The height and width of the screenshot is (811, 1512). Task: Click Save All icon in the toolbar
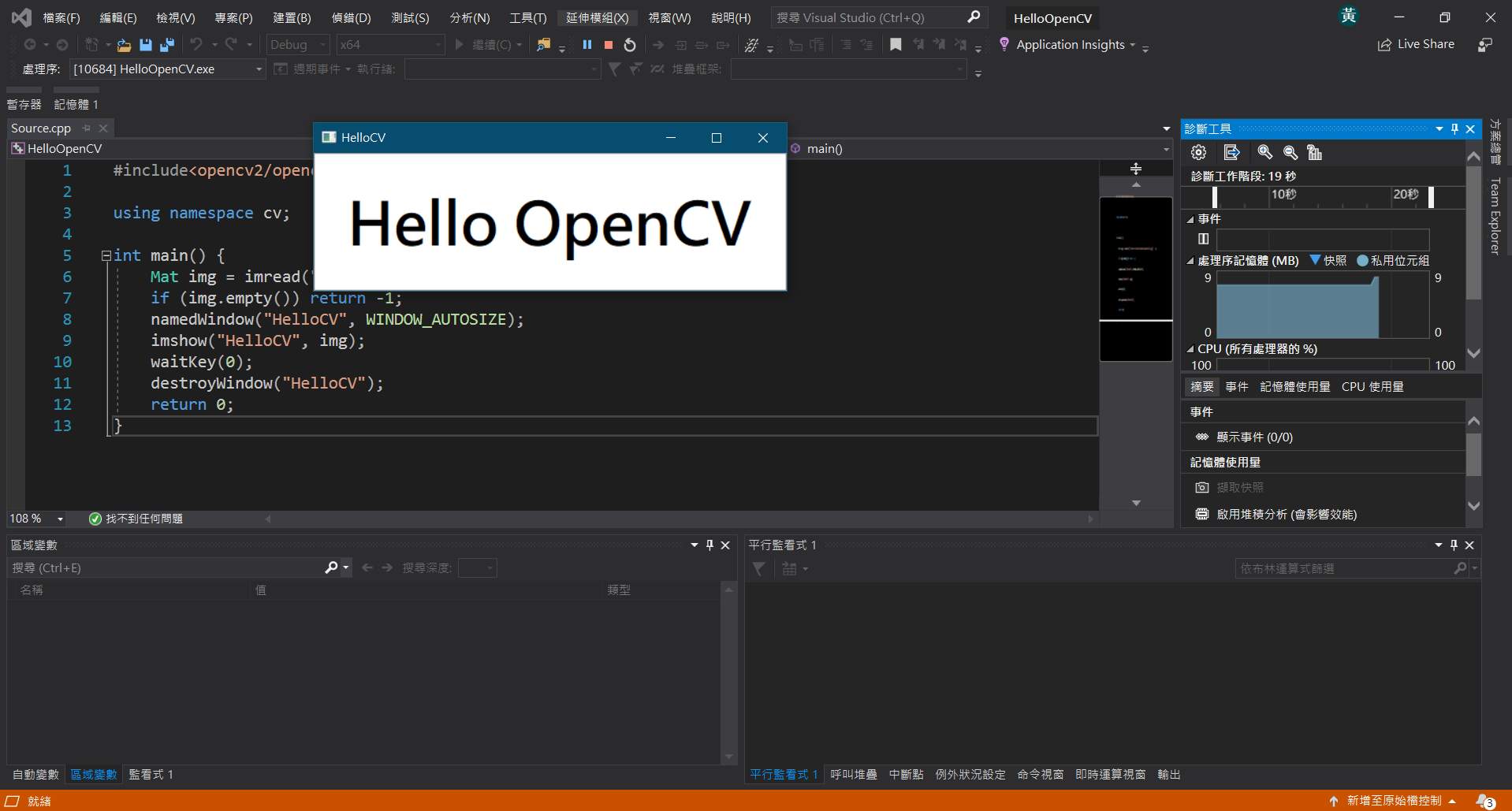[167, 45]
